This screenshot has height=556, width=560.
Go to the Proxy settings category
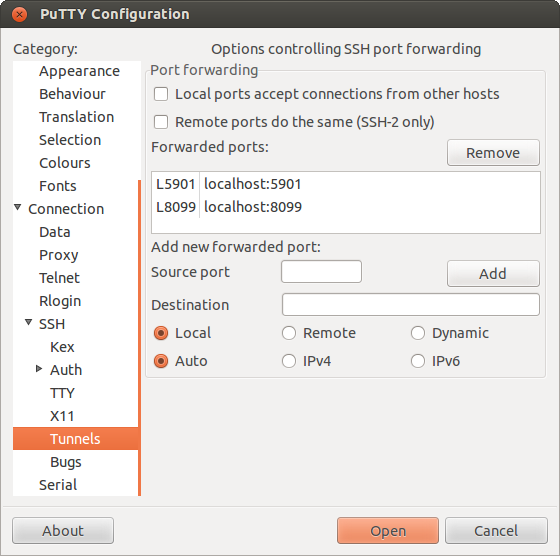click(59, 255)
